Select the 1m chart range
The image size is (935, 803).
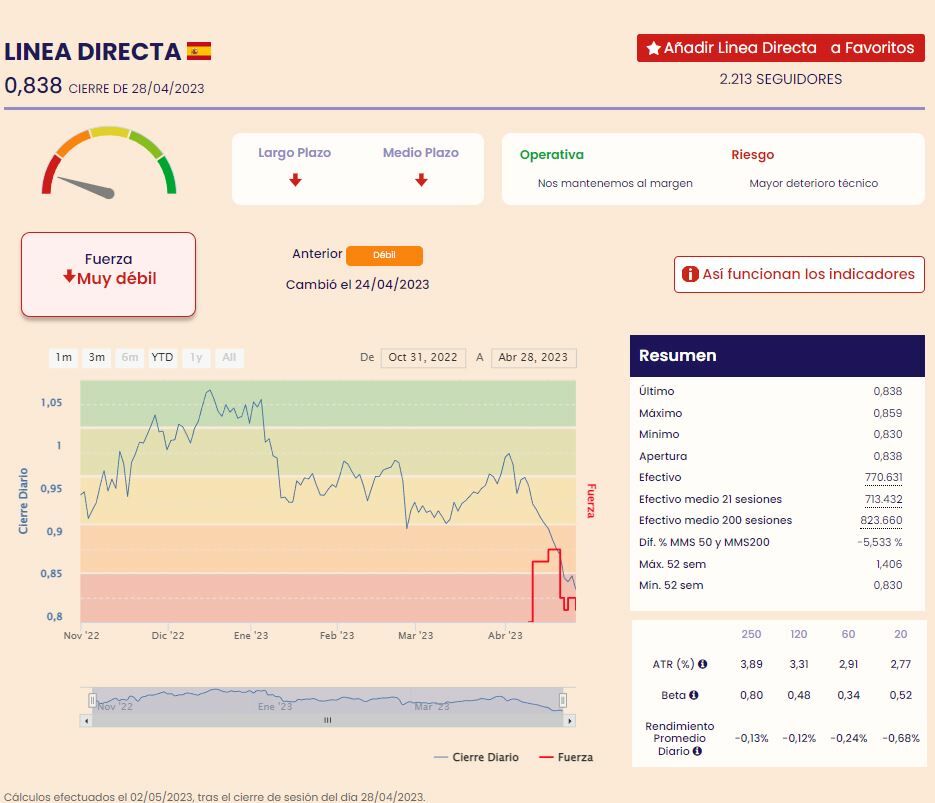tap(64, 357)
